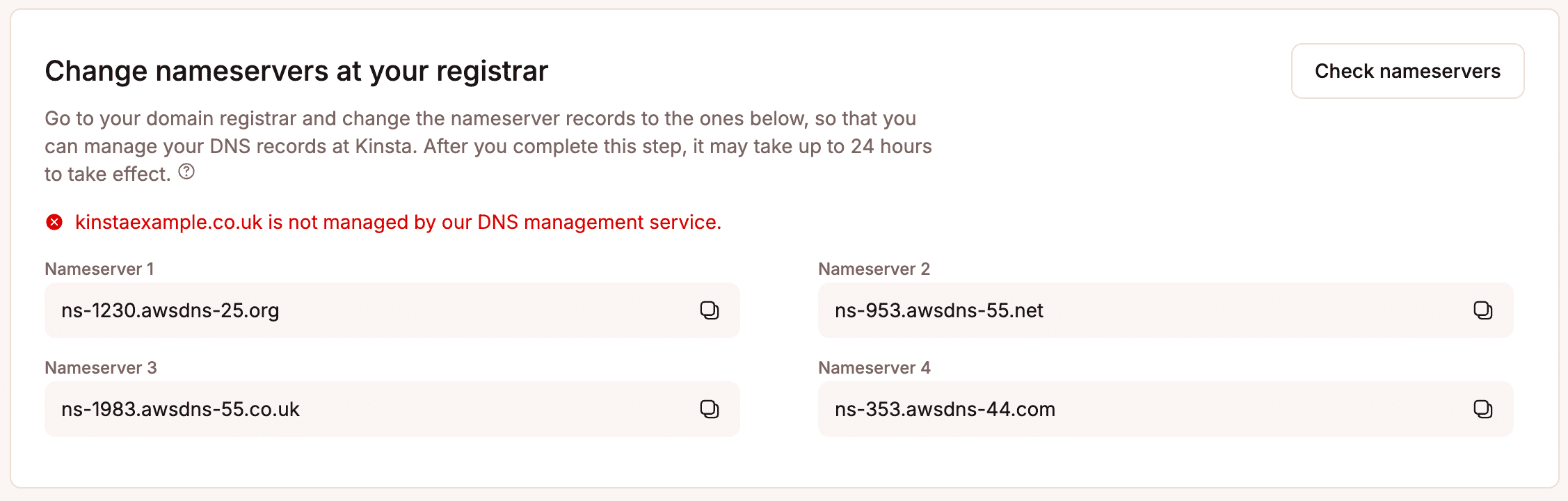Click the kinstaexample.co.uk error message
1568x501 pixels.
coord(398,222)
